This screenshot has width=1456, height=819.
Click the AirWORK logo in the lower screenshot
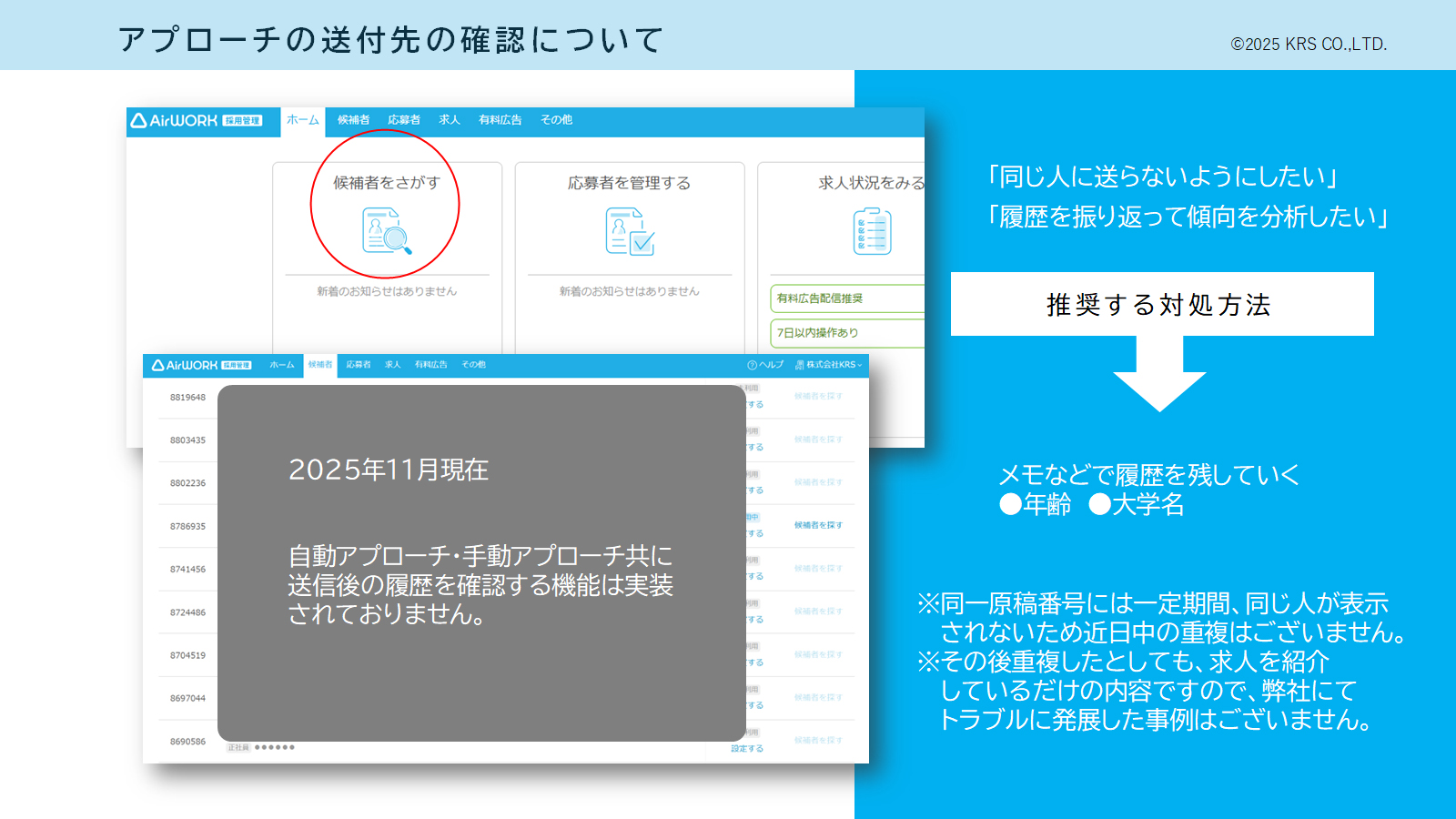[186, 365]
